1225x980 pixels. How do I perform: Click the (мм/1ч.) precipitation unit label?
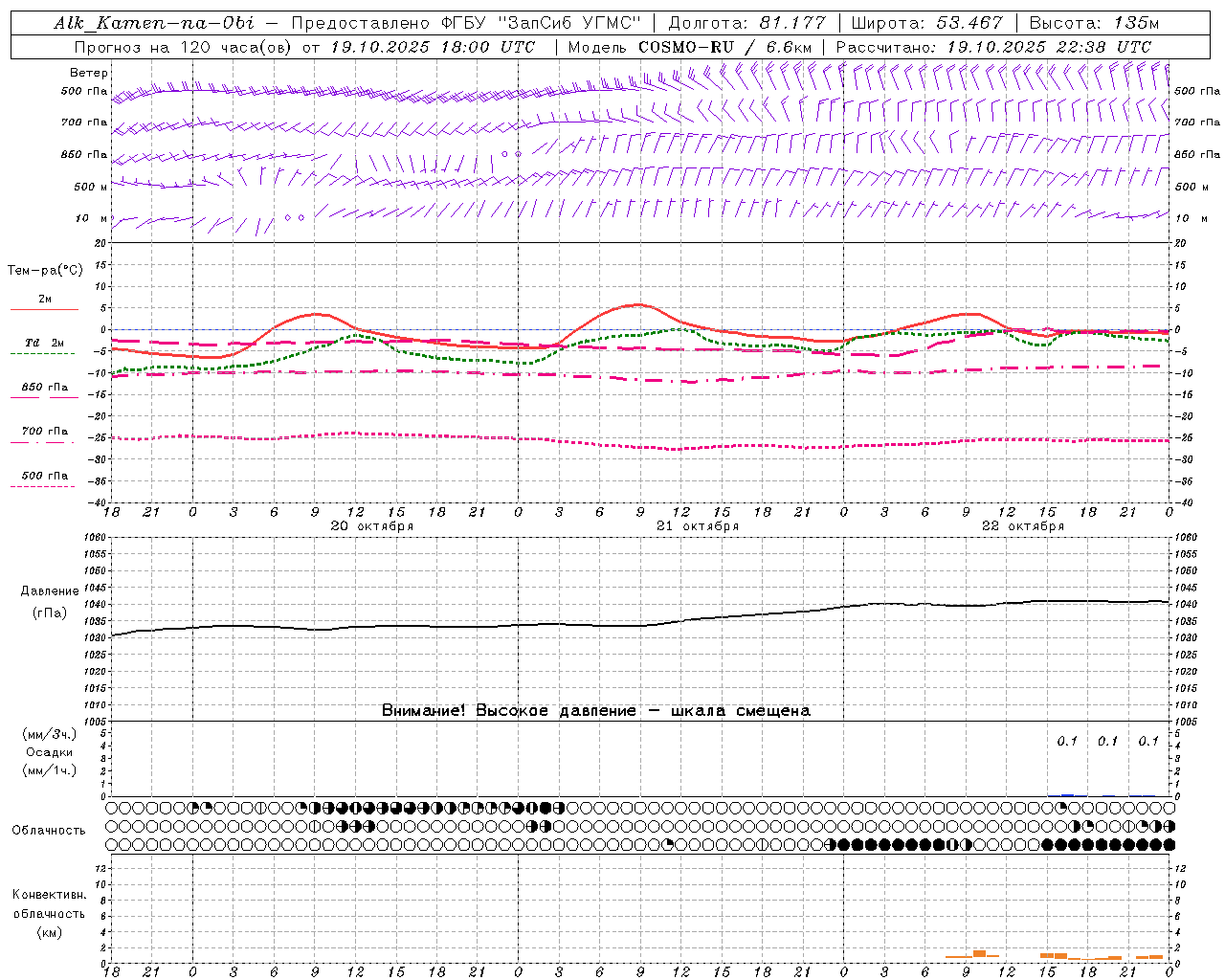coord(49,770)
